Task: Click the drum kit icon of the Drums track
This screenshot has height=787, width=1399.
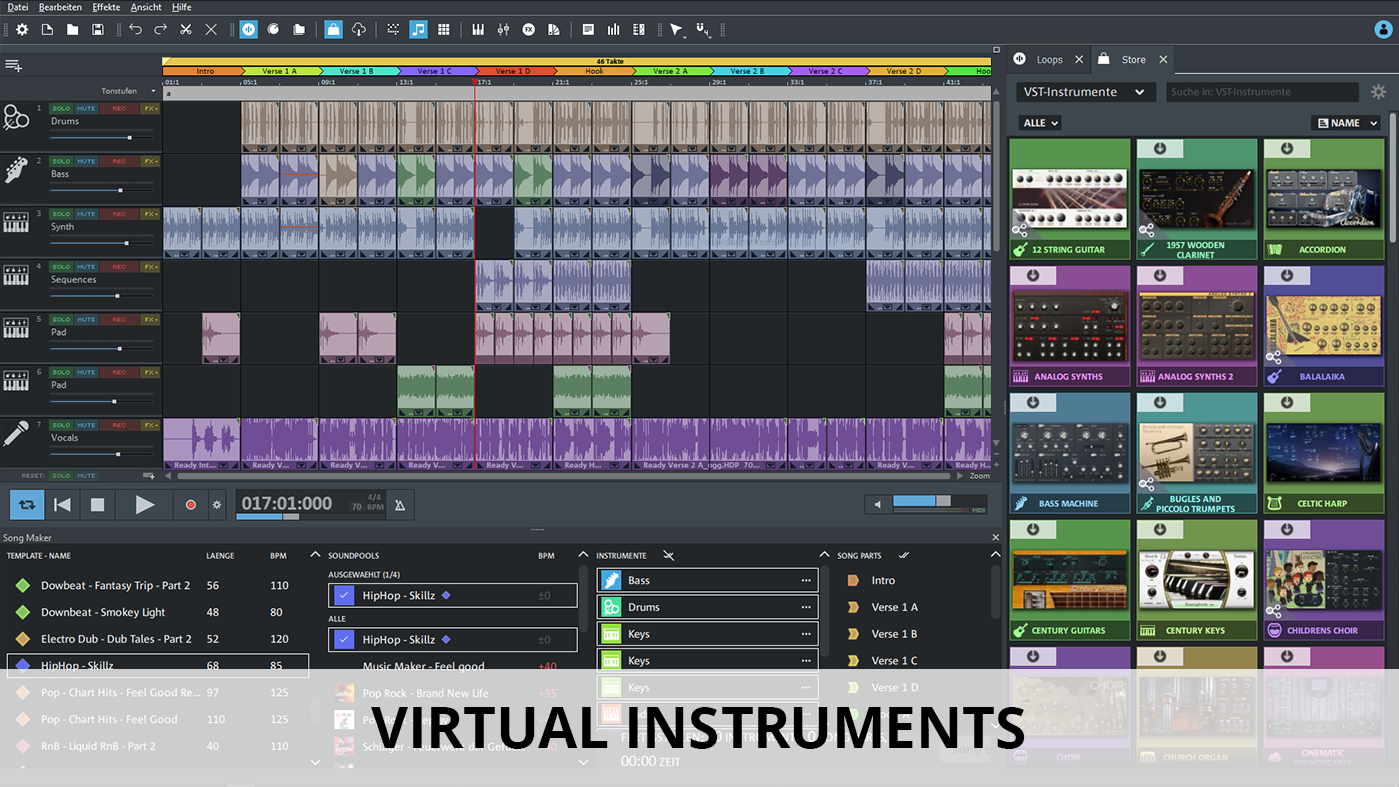Action: point(16,118)
